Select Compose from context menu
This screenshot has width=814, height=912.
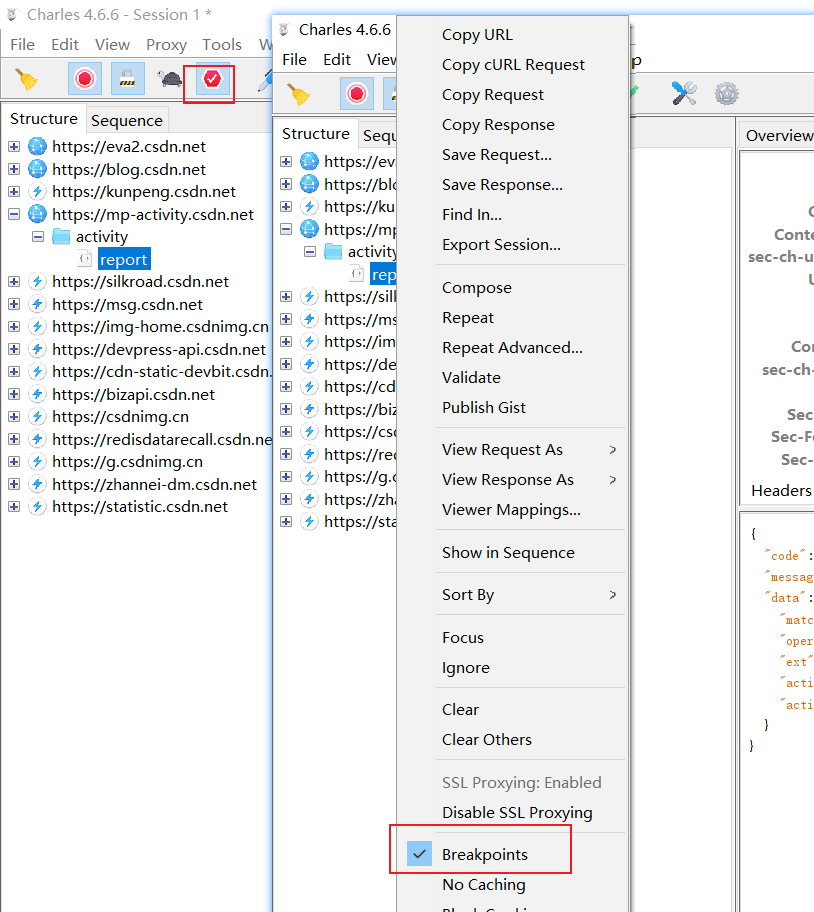(x=477, y=288)
